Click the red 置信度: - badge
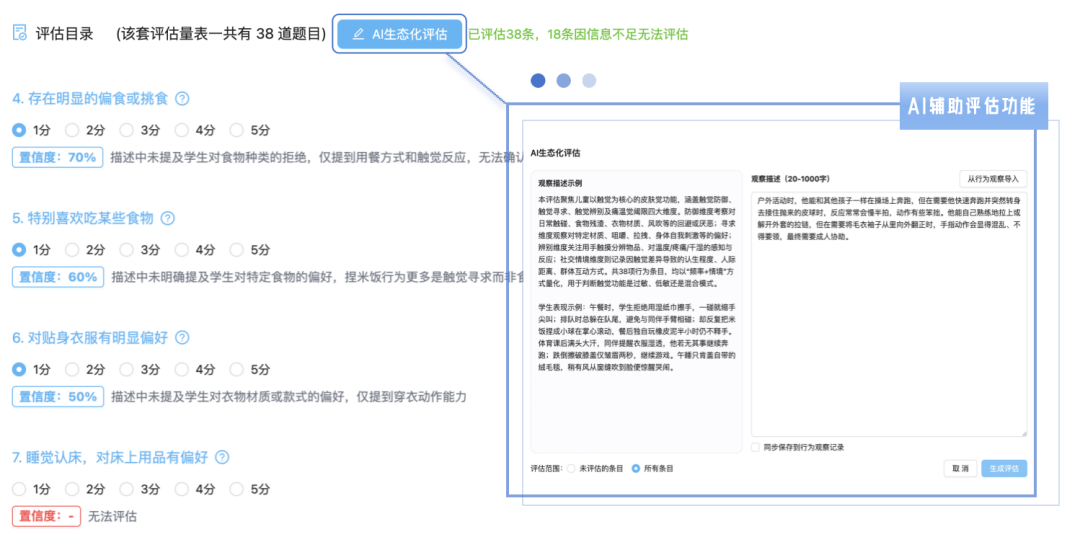Viewport: 1080px width, 555px height. coord(46,516)
